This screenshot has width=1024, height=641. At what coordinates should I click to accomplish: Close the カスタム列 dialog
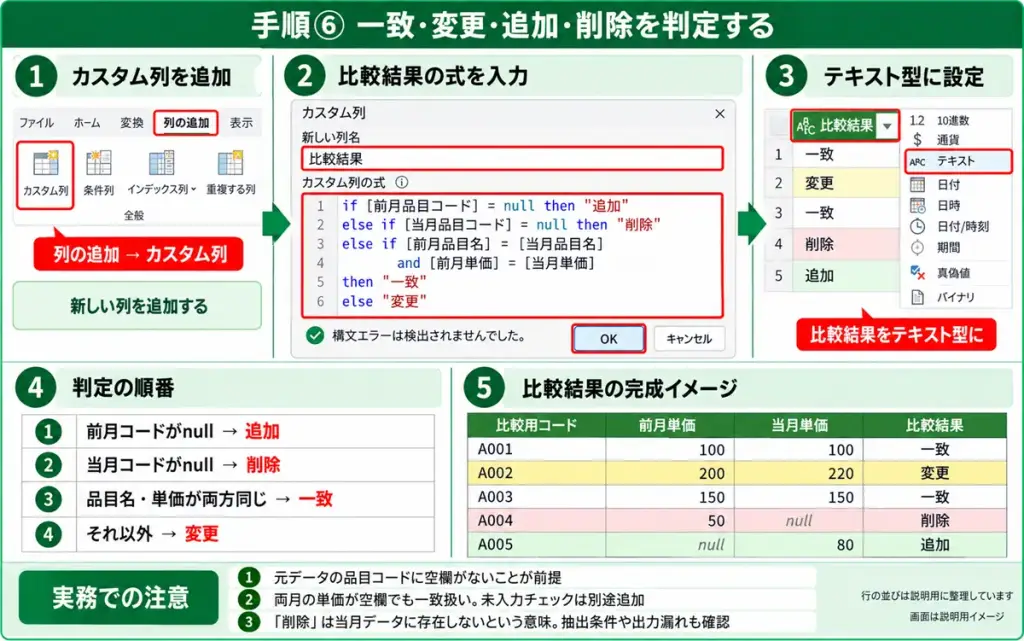pos(720,114)
